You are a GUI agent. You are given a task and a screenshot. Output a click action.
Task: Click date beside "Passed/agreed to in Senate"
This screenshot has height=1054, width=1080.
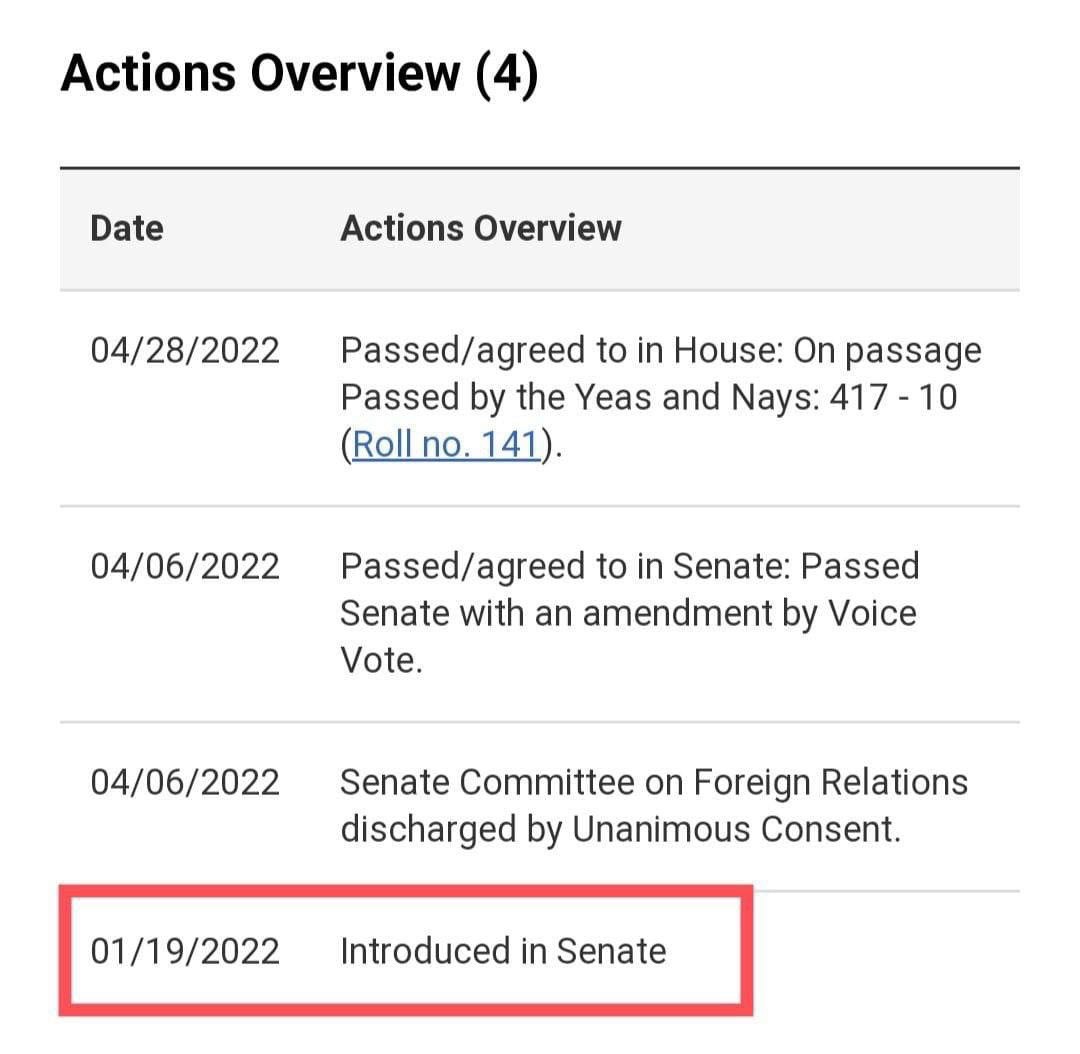coord(185,566)
